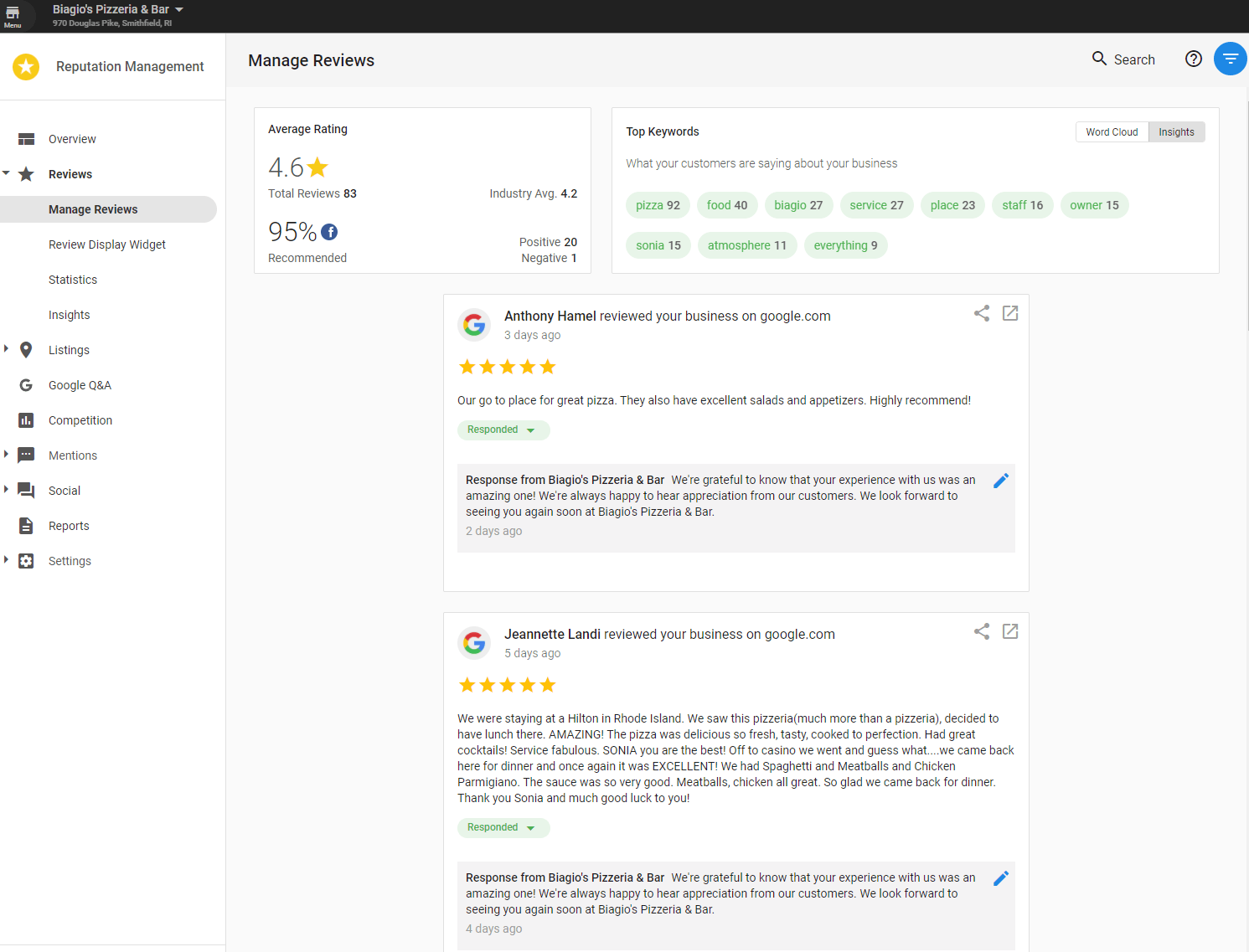Select the 'owner 15' keyword chip

[1094, 205]
